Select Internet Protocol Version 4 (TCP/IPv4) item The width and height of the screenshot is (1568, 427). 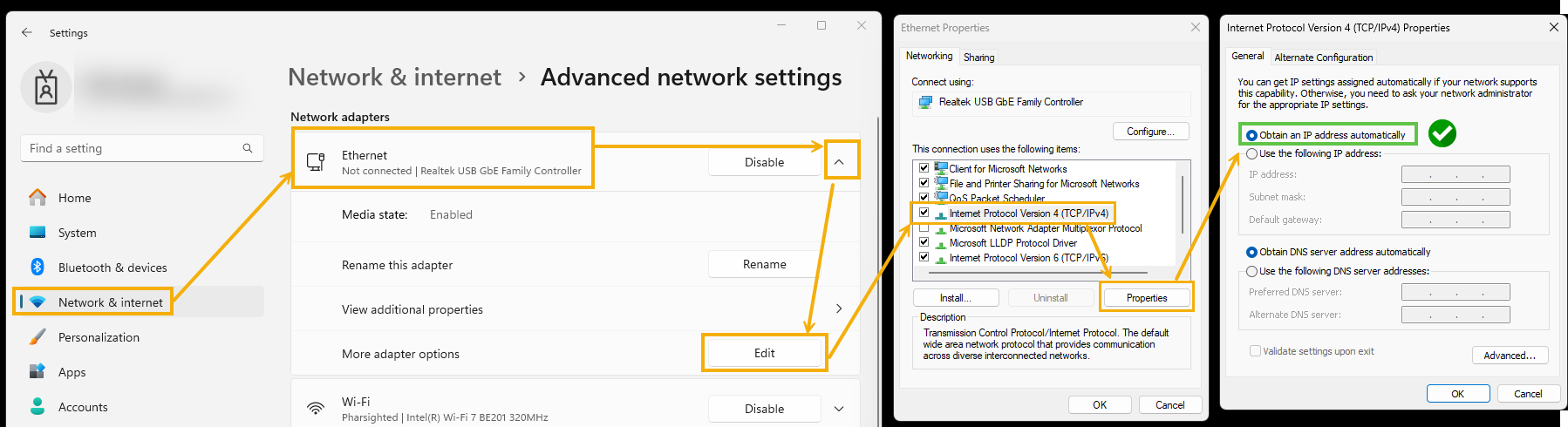pyautogui.click(x=1028, y=213)
